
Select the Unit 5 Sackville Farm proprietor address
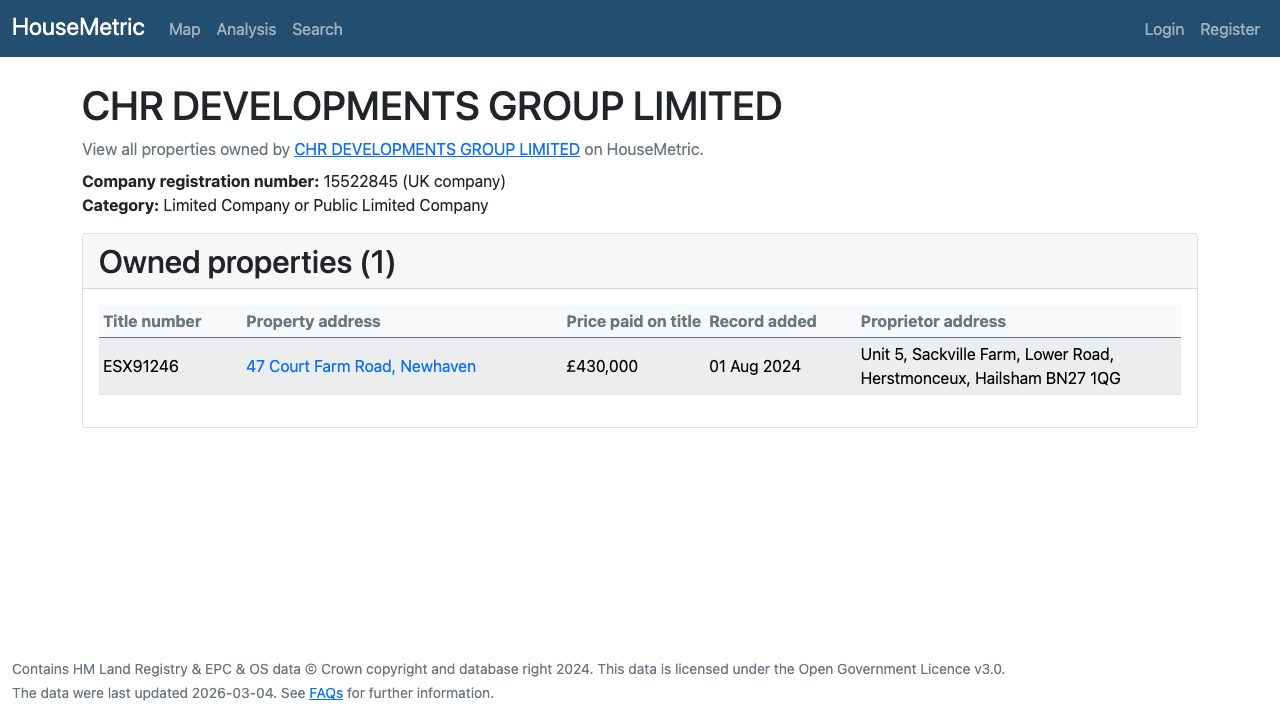(x=990, y=366)
